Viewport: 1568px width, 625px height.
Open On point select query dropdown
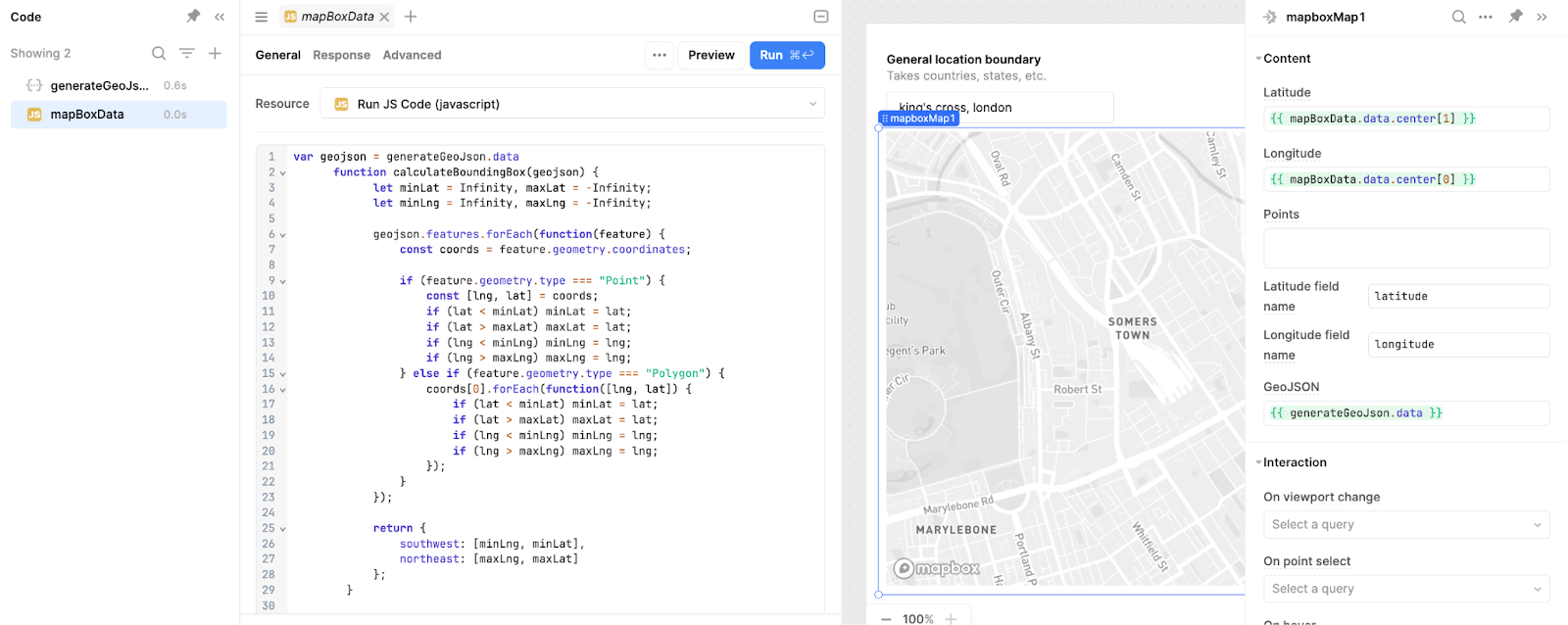pyautogui.click(x=1406, y=589)
